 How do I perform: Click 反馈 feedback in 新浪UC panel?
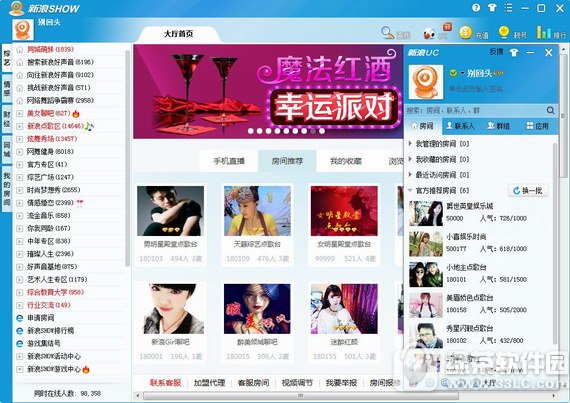[x=496, y=52]
